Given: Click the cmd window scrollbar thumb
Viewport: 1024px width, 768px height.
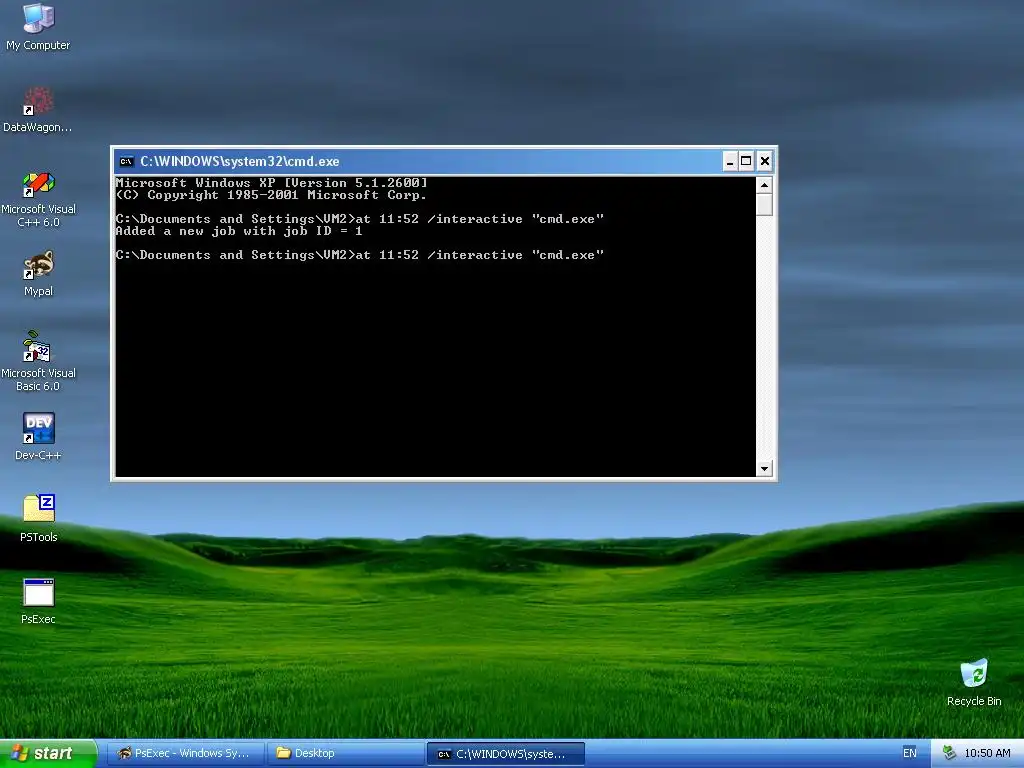Looking at the screenshot, I should (764, 204).
